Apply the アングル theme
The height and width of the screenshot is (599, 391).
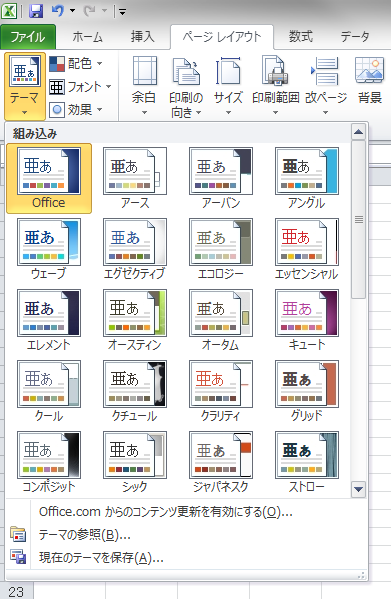(307, 178)
